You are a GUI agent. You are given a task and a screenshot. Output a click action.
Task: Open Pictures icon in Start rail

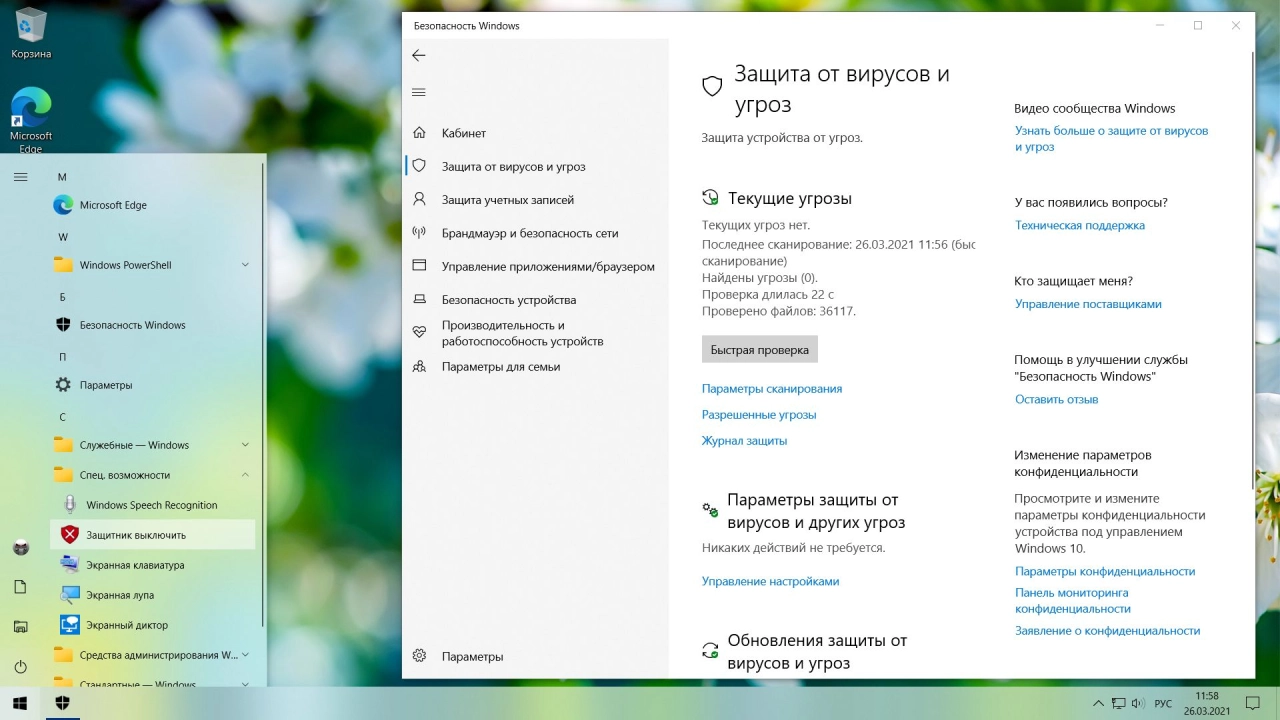click(x=20, y=627)
